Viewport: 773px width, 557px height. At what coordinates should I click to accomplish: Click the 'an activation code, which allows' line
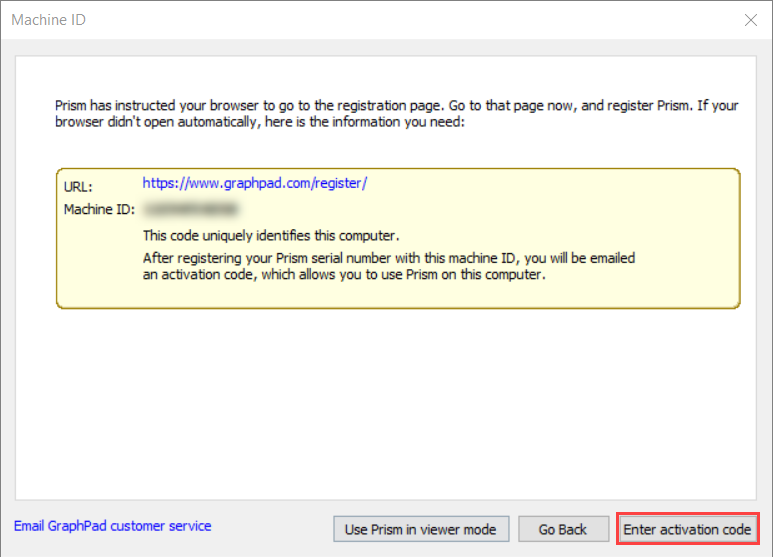(x=344, y=274)
